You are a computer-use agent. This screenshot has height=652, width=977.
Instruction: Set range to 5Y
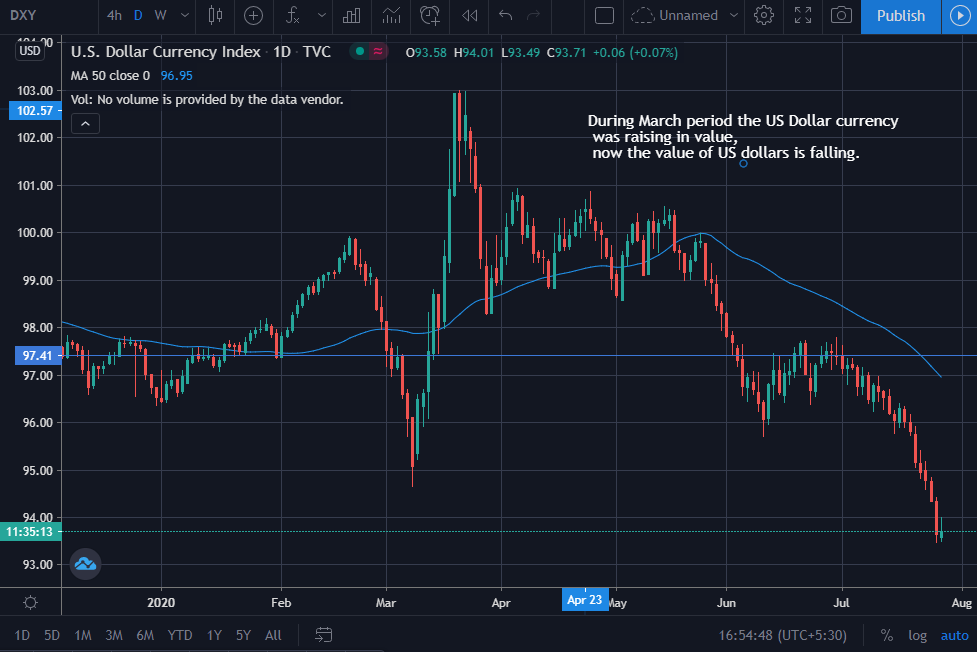(243, 635)
